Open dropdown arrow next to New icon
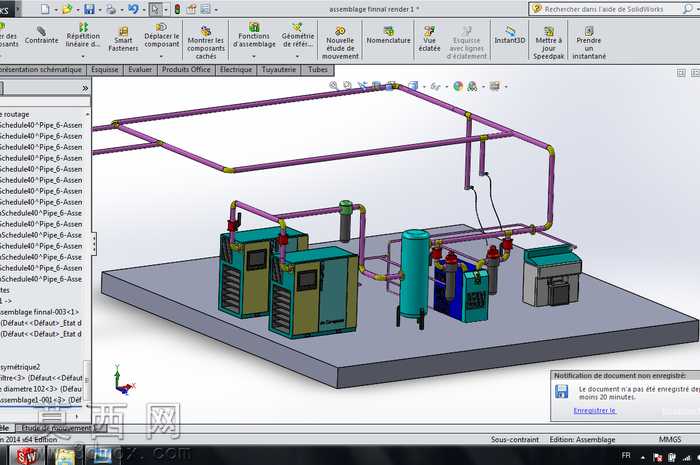This screenshot has width=700, height=465. 56,9
